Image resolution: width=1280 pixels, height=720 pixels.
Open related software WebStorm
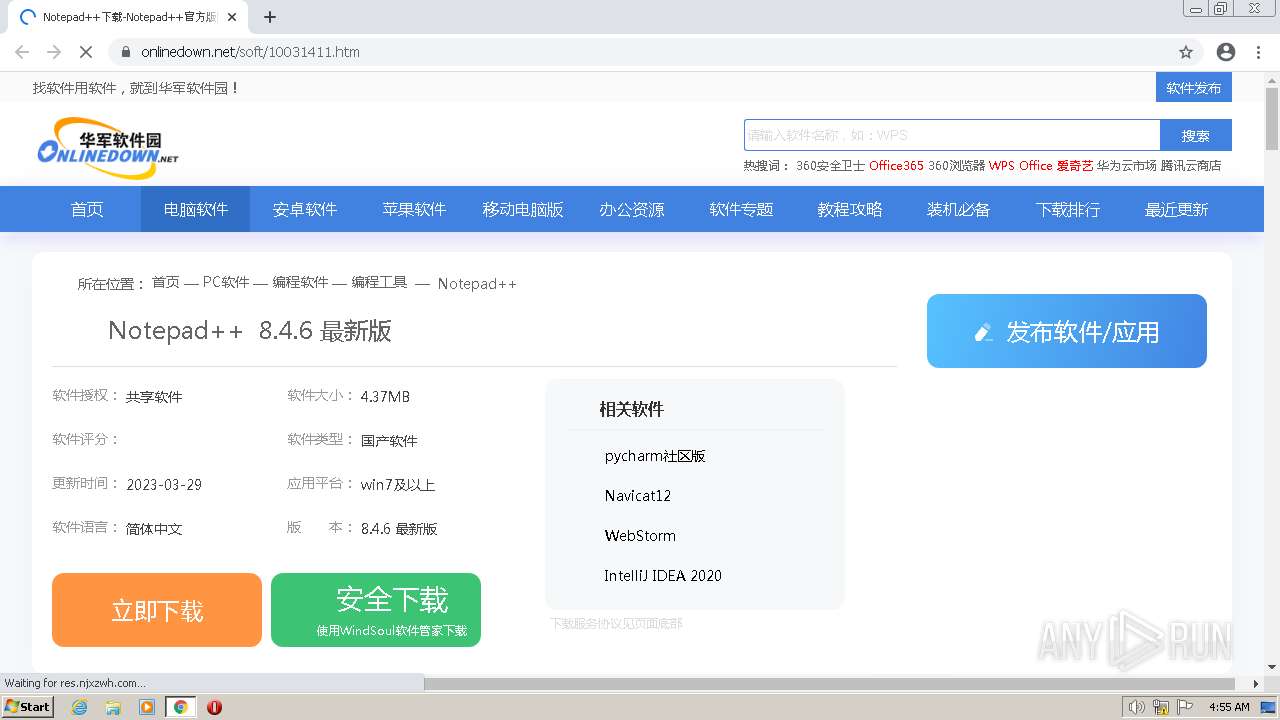pos(640,536)
